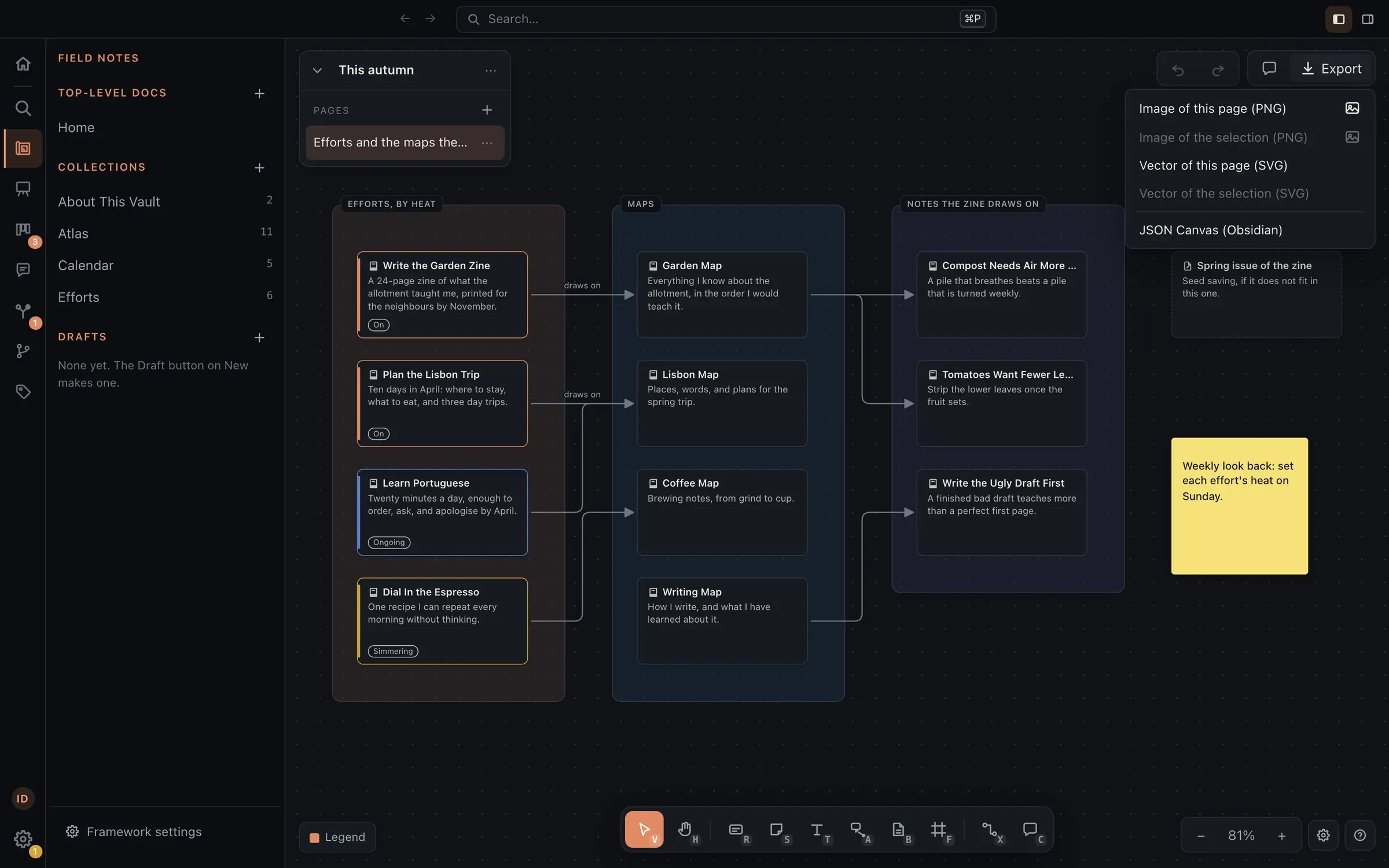
Task: Toggle the left sidebar panel
Action: 1339,19
